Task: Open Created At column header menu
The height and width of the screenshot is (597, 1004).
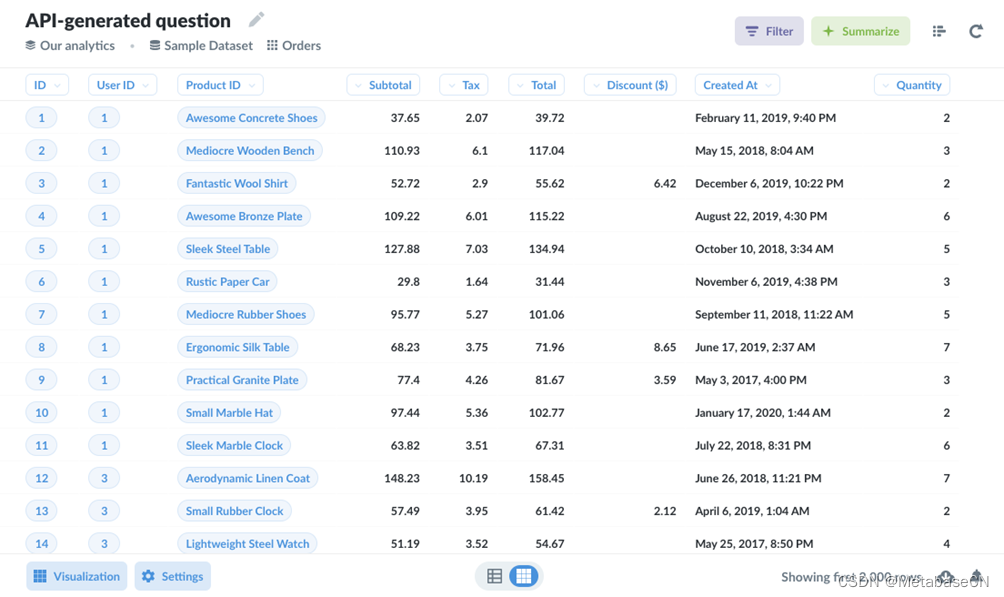Action: coord(738,85)
